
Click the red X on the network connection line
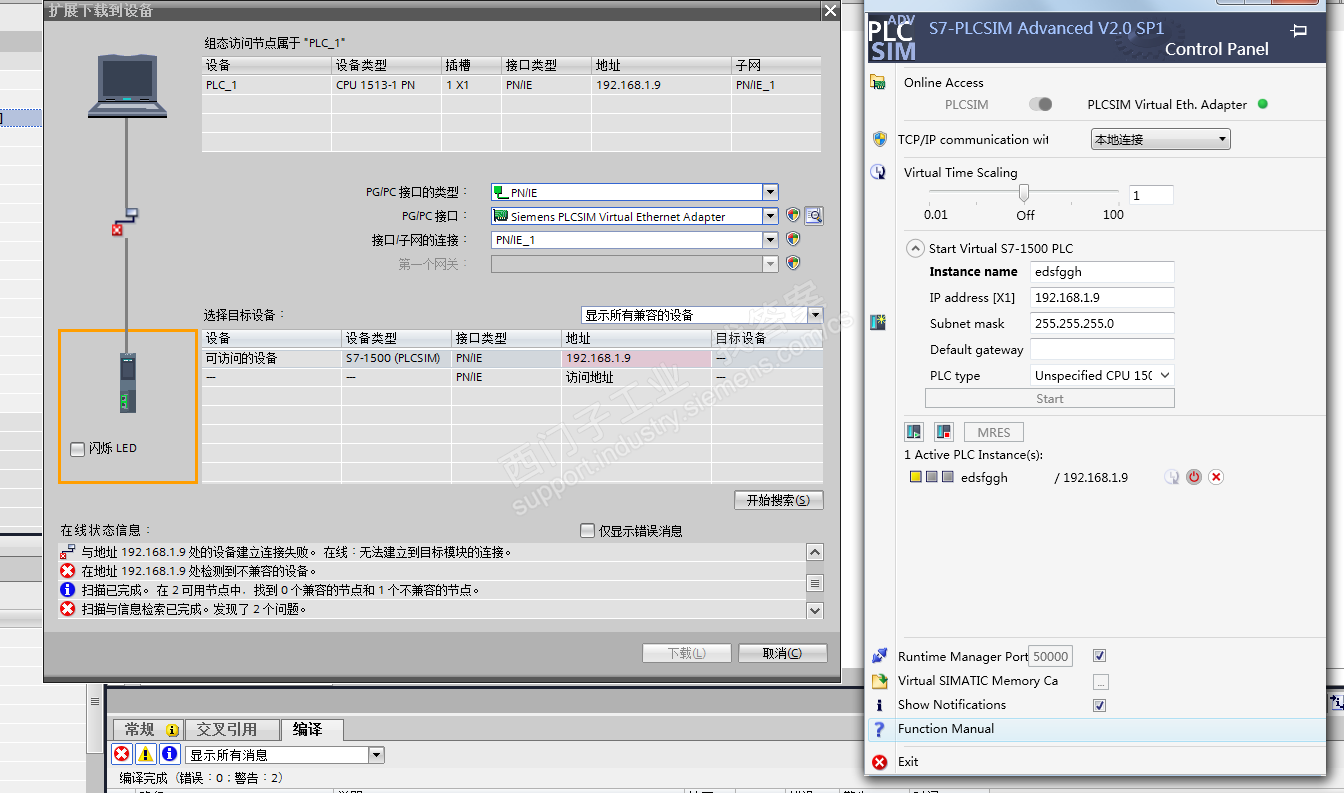click(x=117, y=230)
